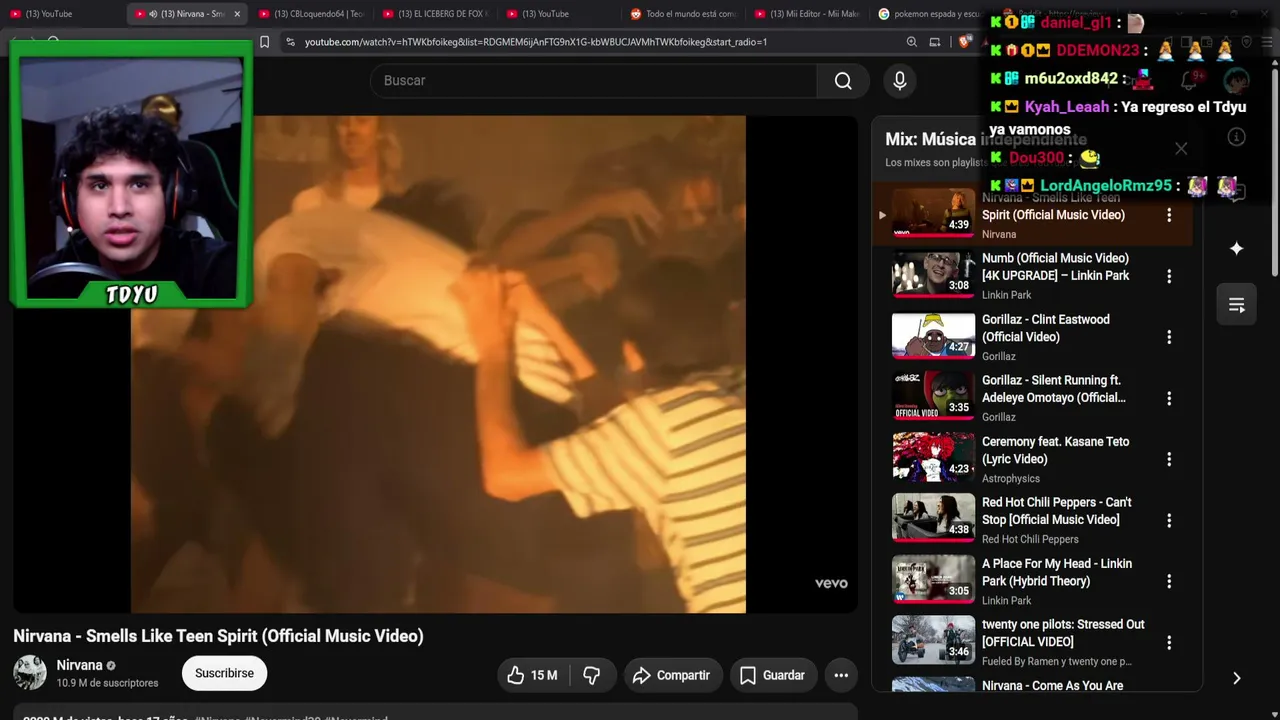Open the Ask sparkle icon in sidebar

point(1236,249)
